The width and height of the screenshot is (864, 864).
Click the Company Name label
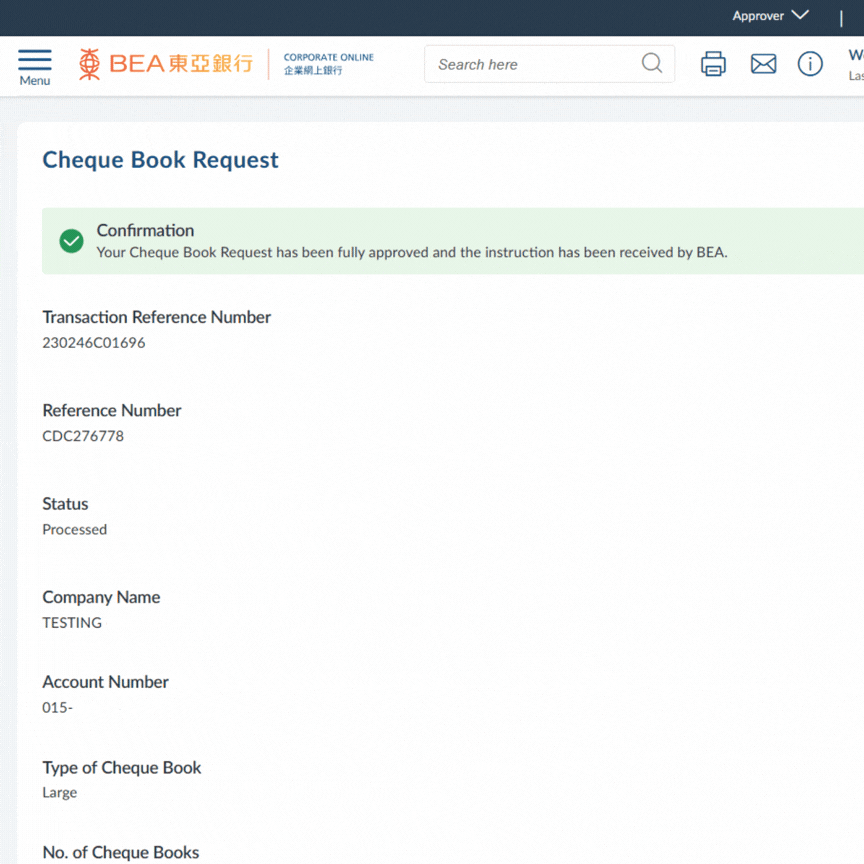coord(101,597)
